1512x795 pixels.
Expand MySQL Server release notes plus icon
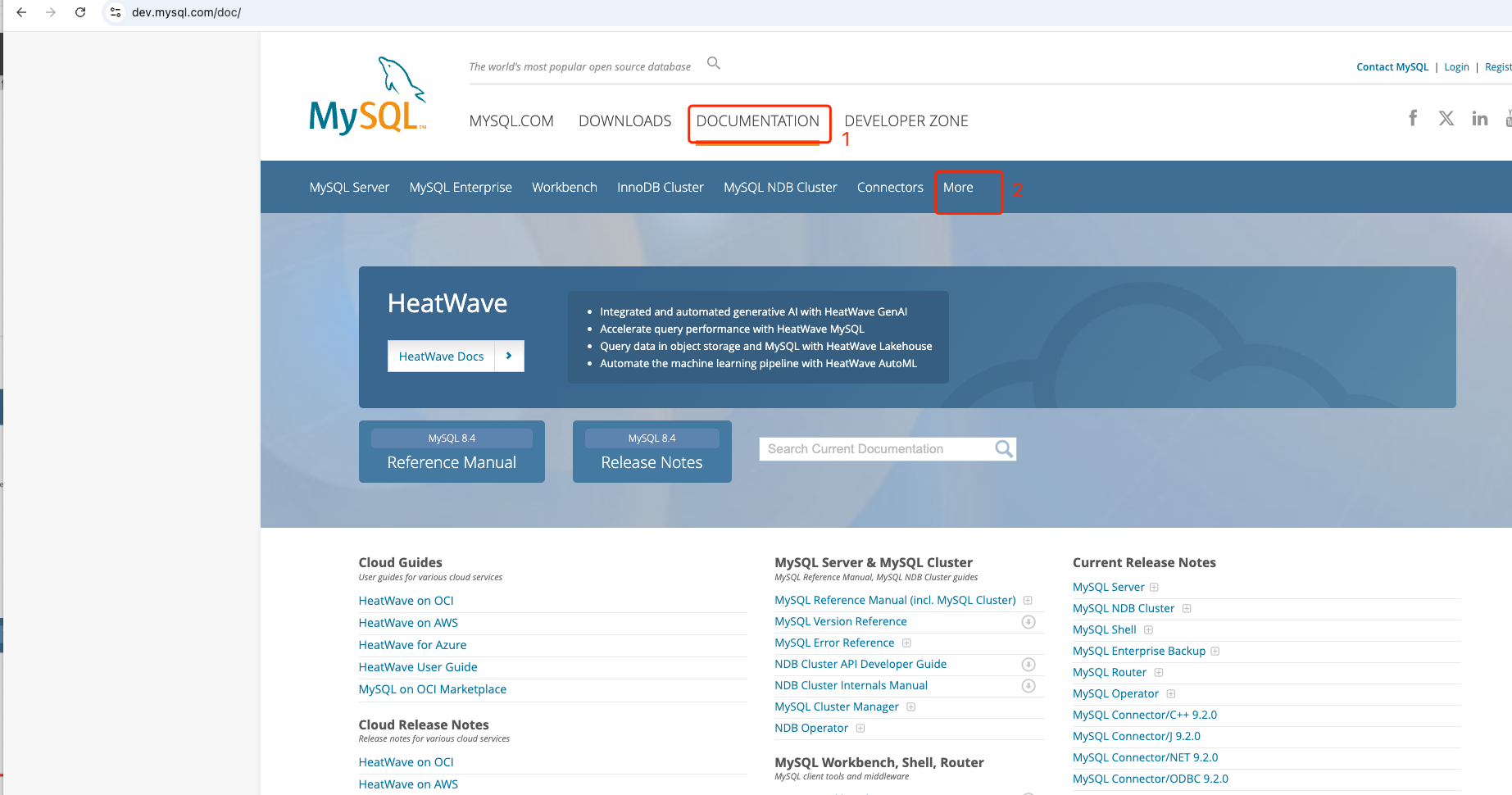1154,588
